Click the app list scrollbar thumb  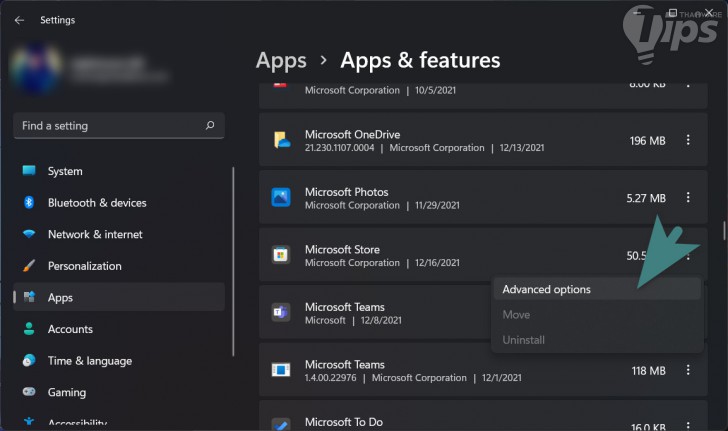tap(724, 231)
